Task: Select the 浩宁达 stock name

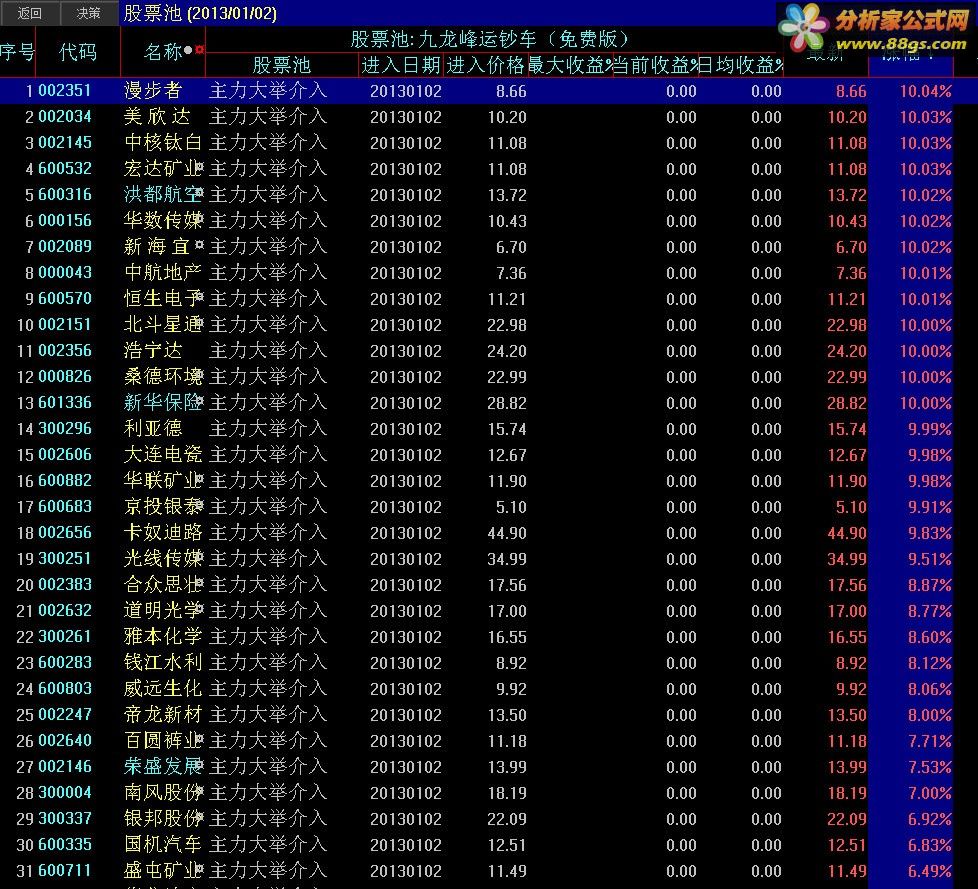Action: point(153,351)
